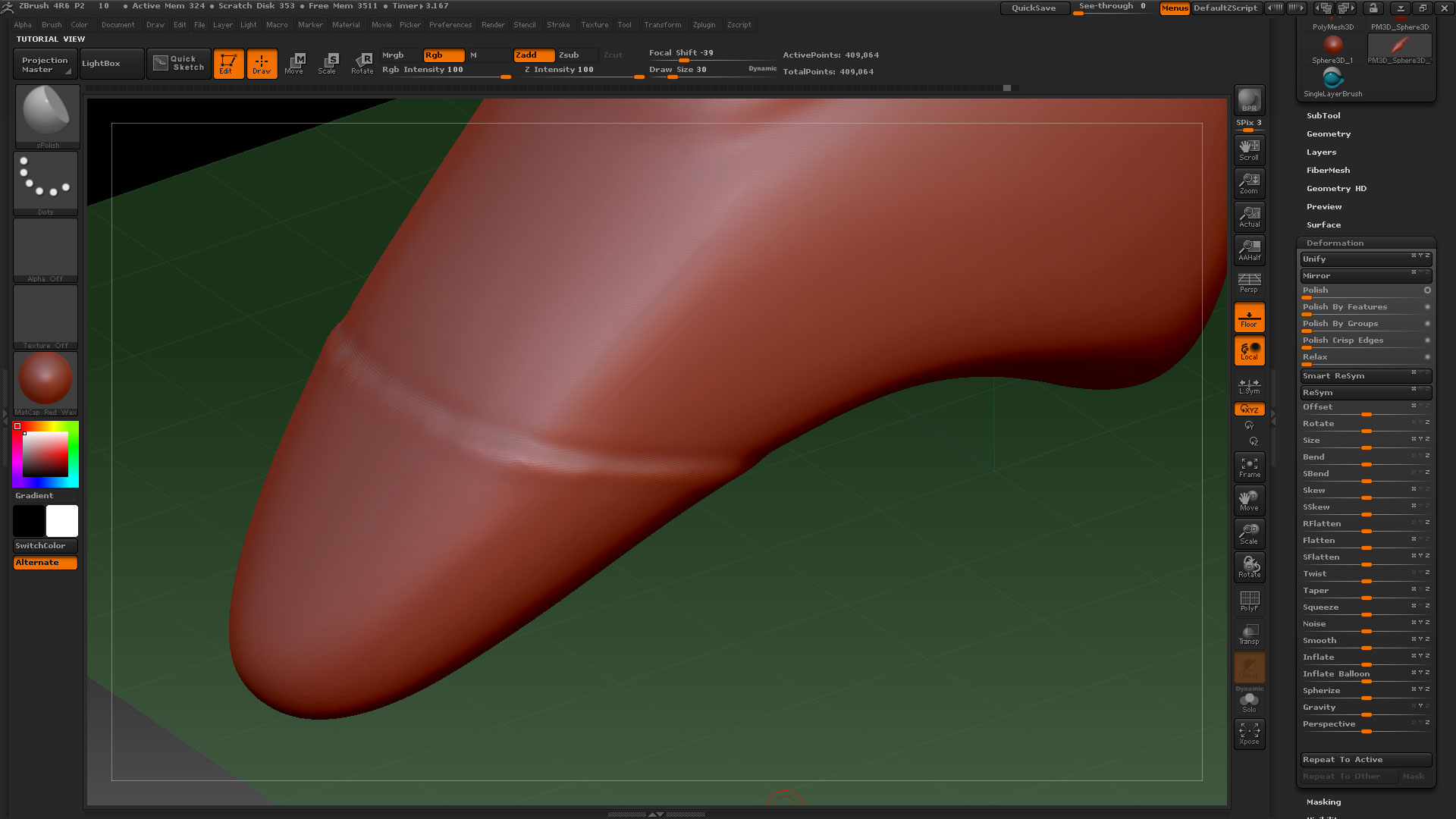Activate the Scale transform icon in top shelf

pyautogui.click(x=328, y=64)
